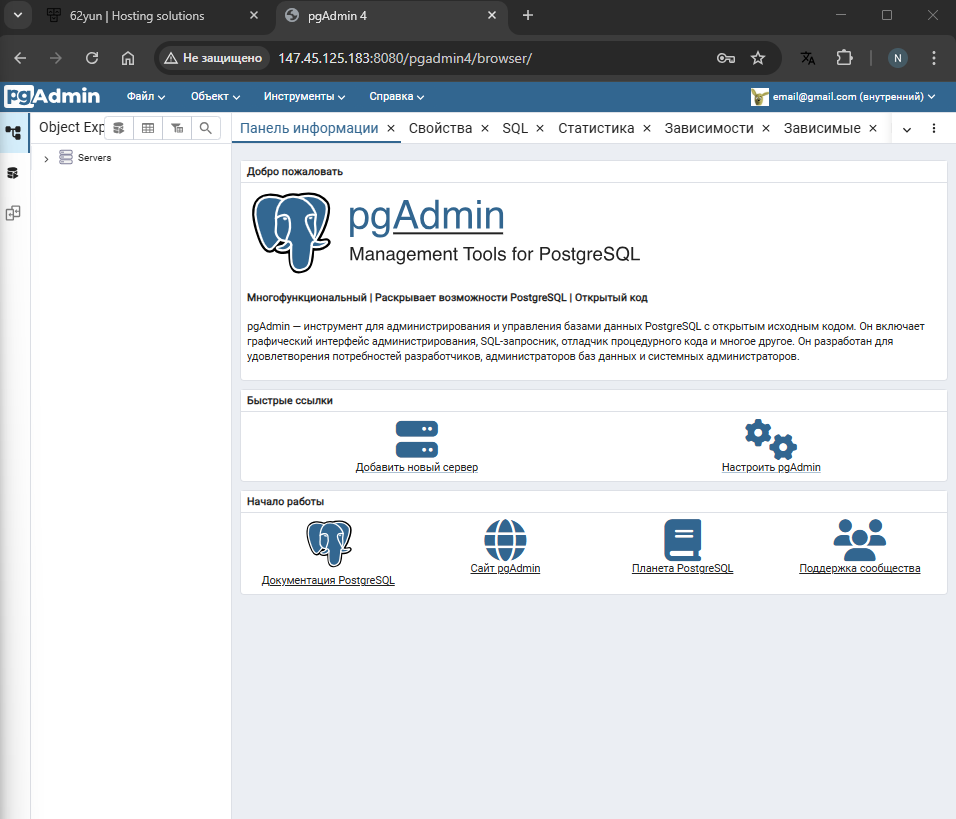956x819 pixels.
Task: Open the Планета PostgreSQL link
Action: point(682,569)
